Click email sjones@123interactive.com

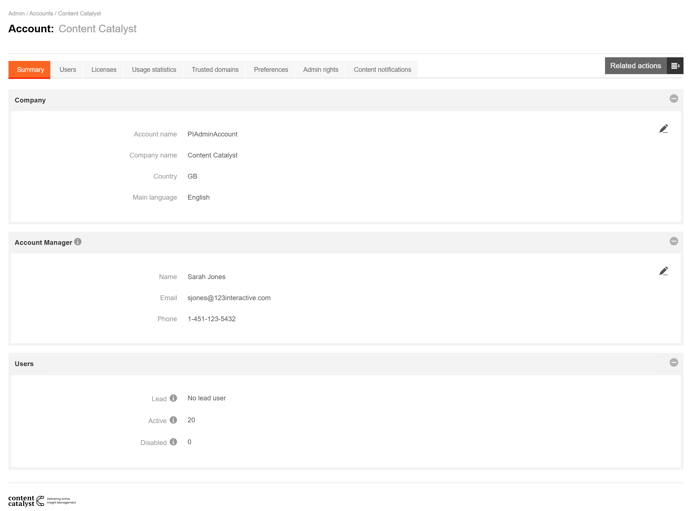coord(229,298)
